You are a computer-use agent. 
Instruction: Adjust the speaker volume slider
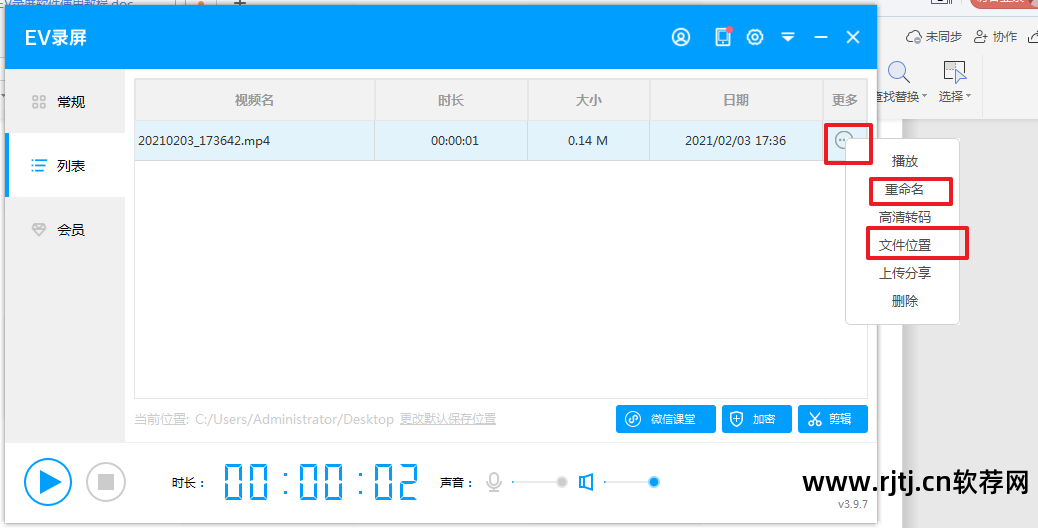tap(632, 482)
